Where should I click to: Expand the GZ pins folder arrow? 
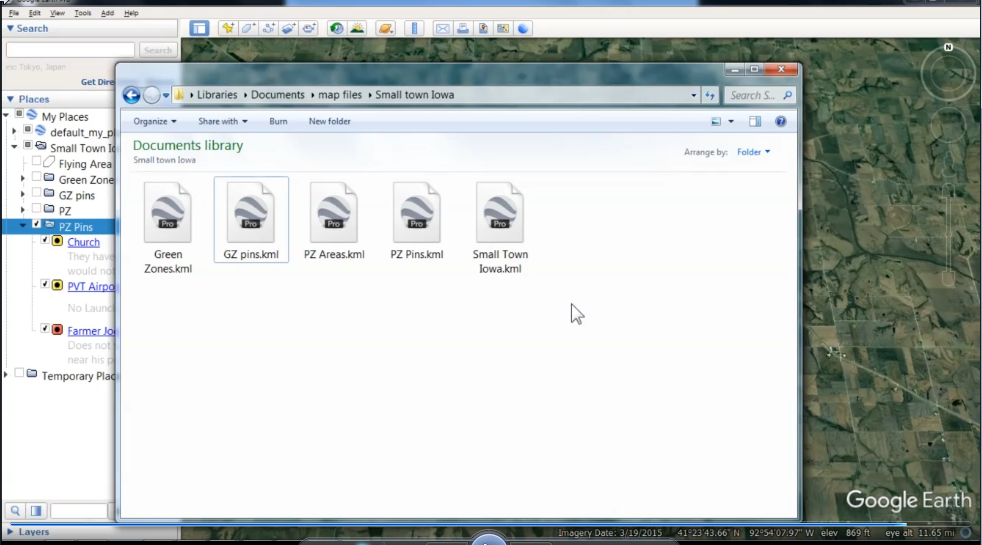coord(23,195)
